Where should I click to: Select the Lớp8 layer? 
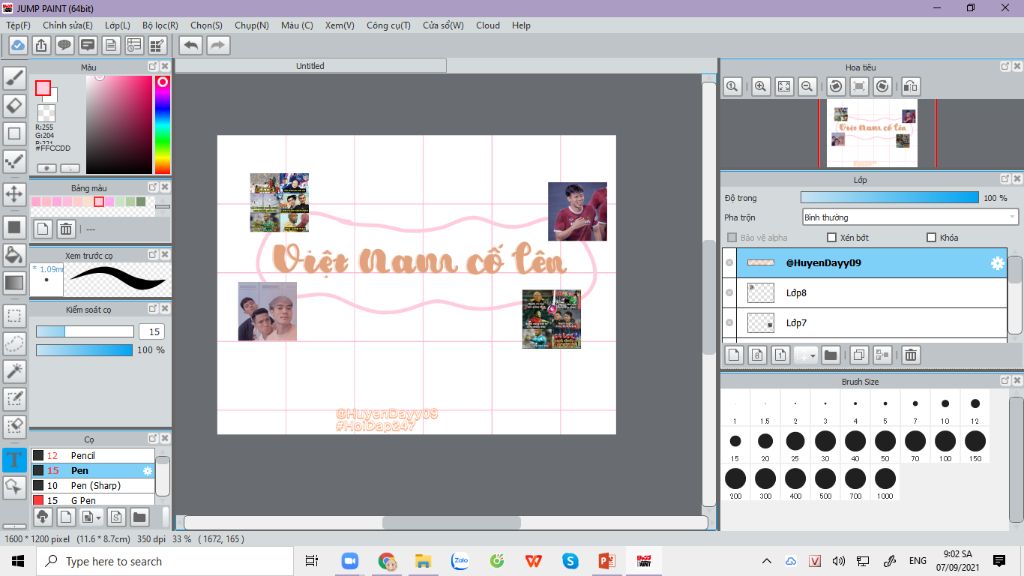pyautogui.click(x=872, y=293)
